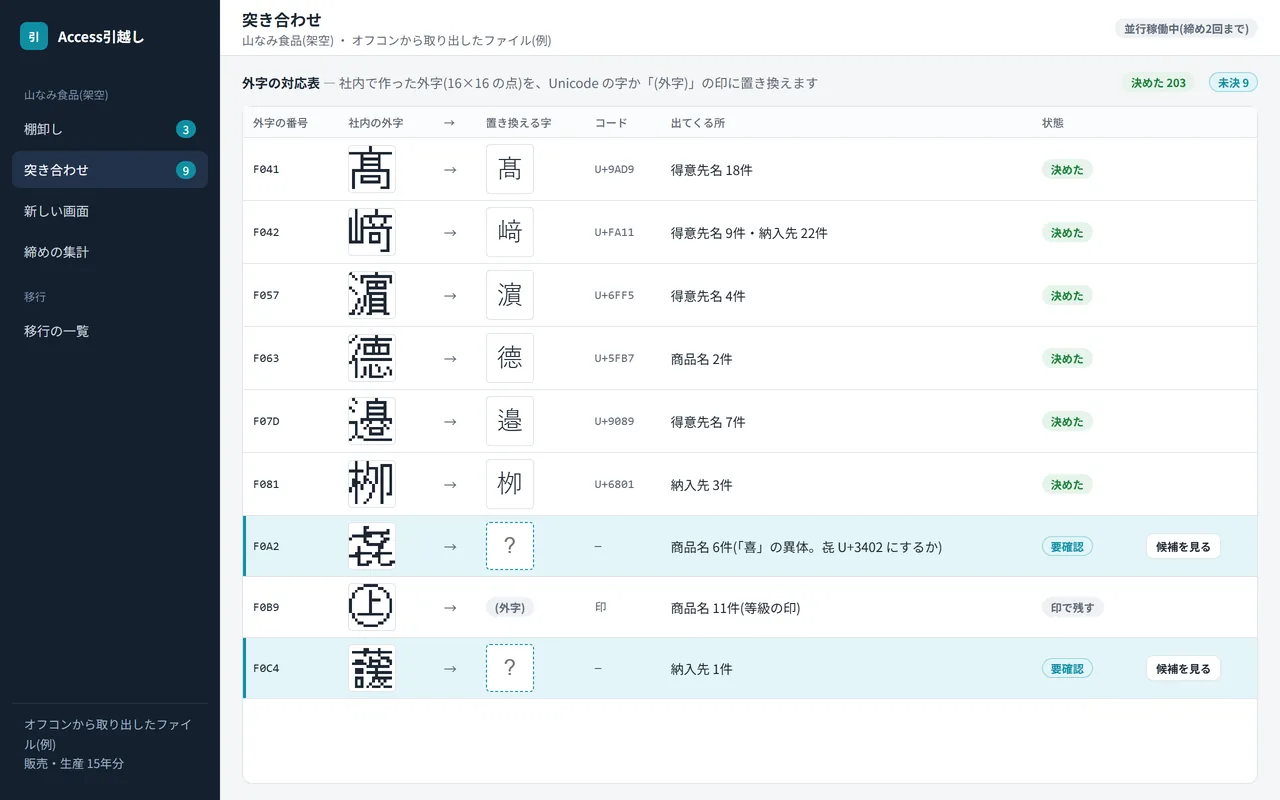Click 商品名 11件(等級の印) cell
Image resolution: width=1280 pixels, height=800 pixels.
pos(735,608)
